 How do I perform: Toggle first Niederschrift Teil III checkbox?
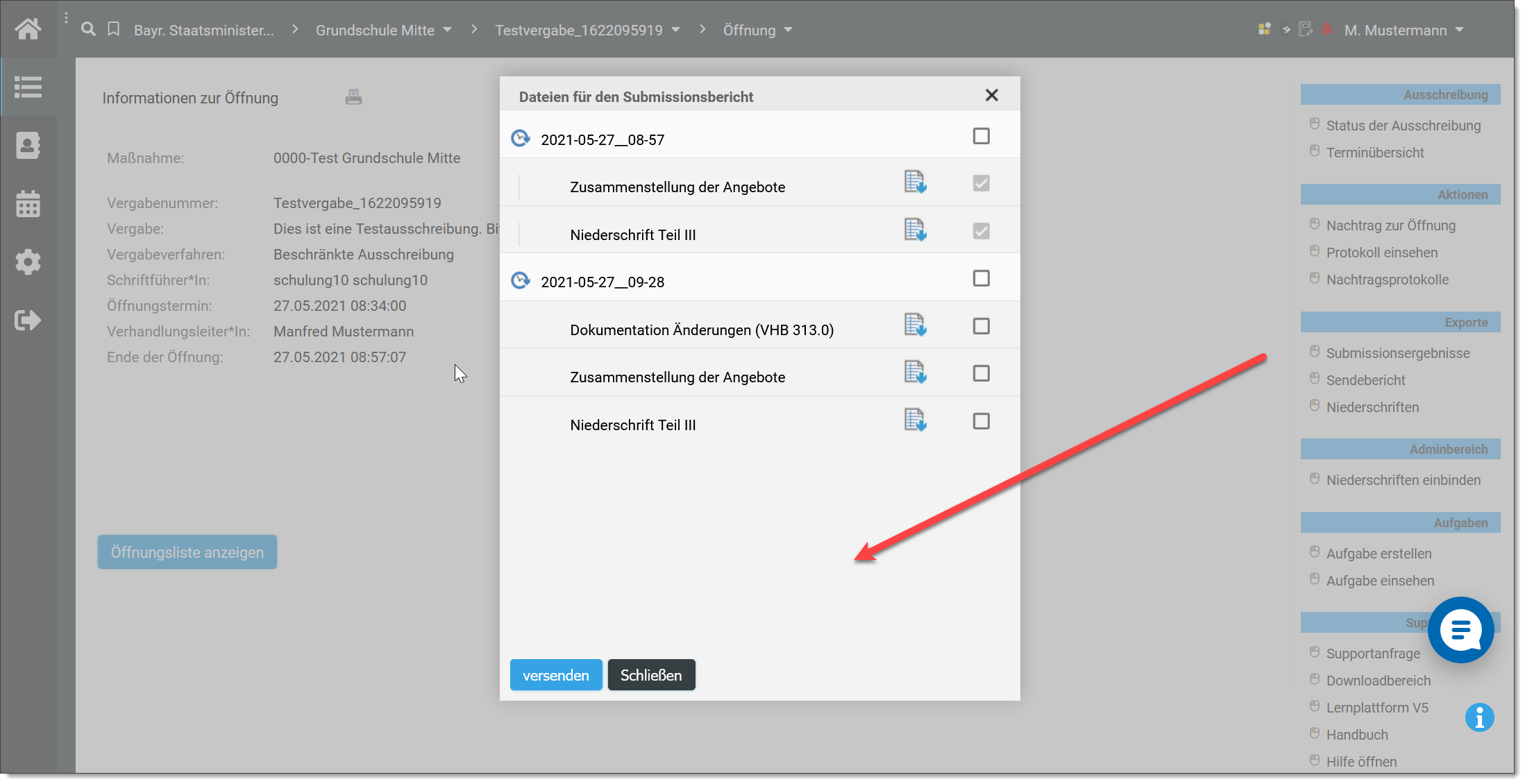click(x=981, y=231)
